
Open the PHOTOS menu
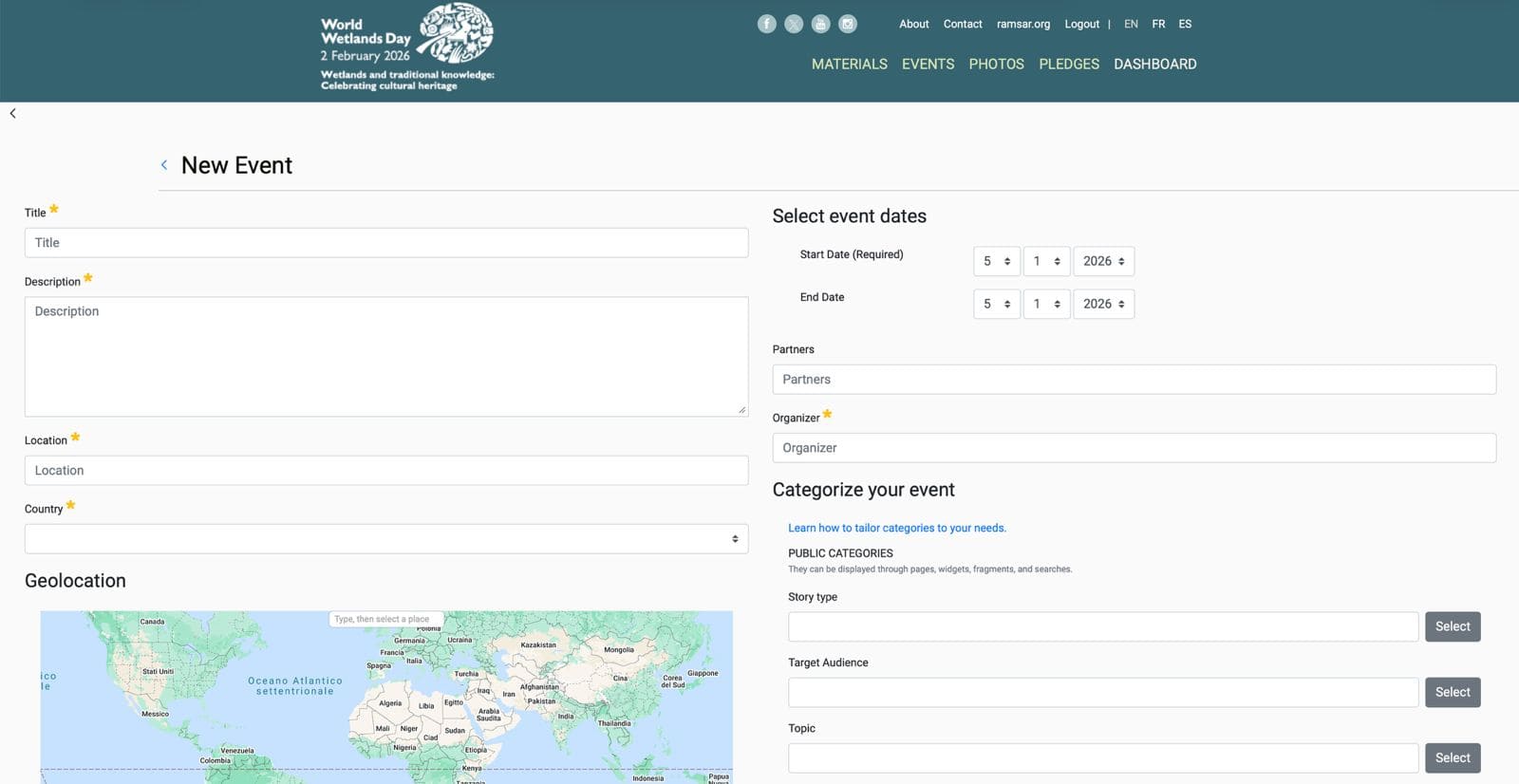996,64
